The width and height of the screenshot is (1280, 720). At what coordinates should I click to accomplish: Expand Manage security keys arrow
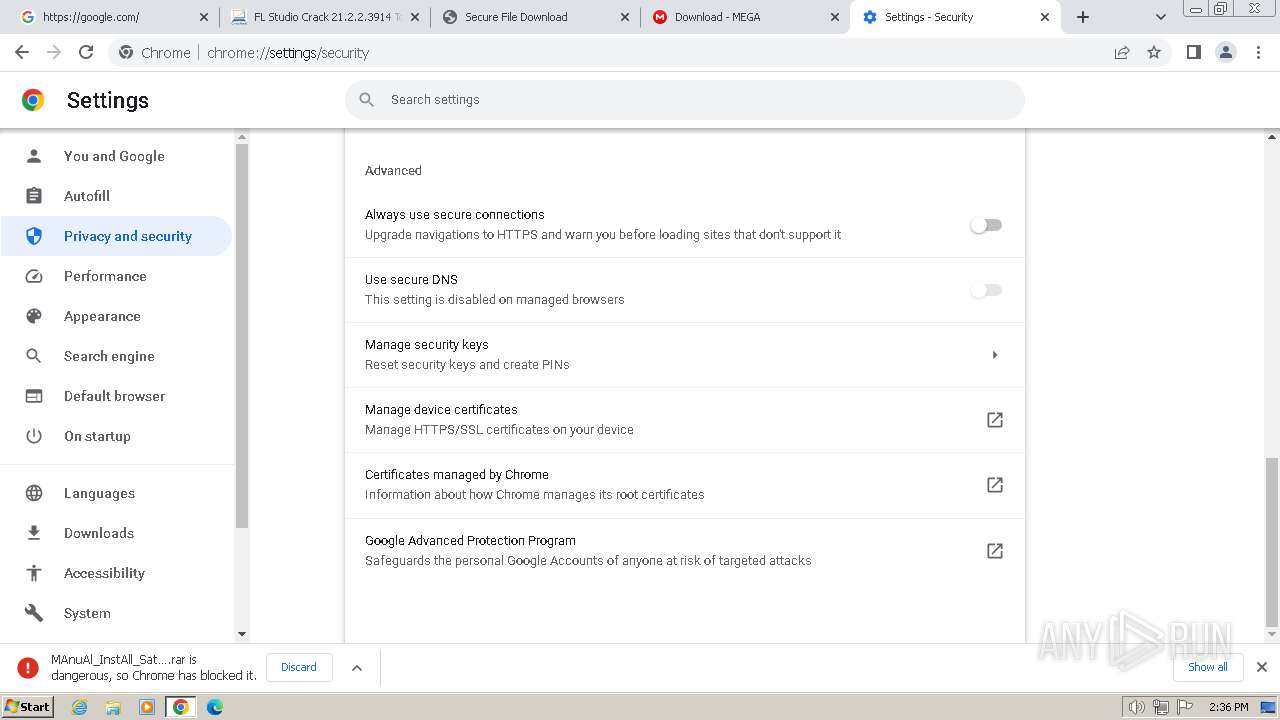click(x=995, y=355)
